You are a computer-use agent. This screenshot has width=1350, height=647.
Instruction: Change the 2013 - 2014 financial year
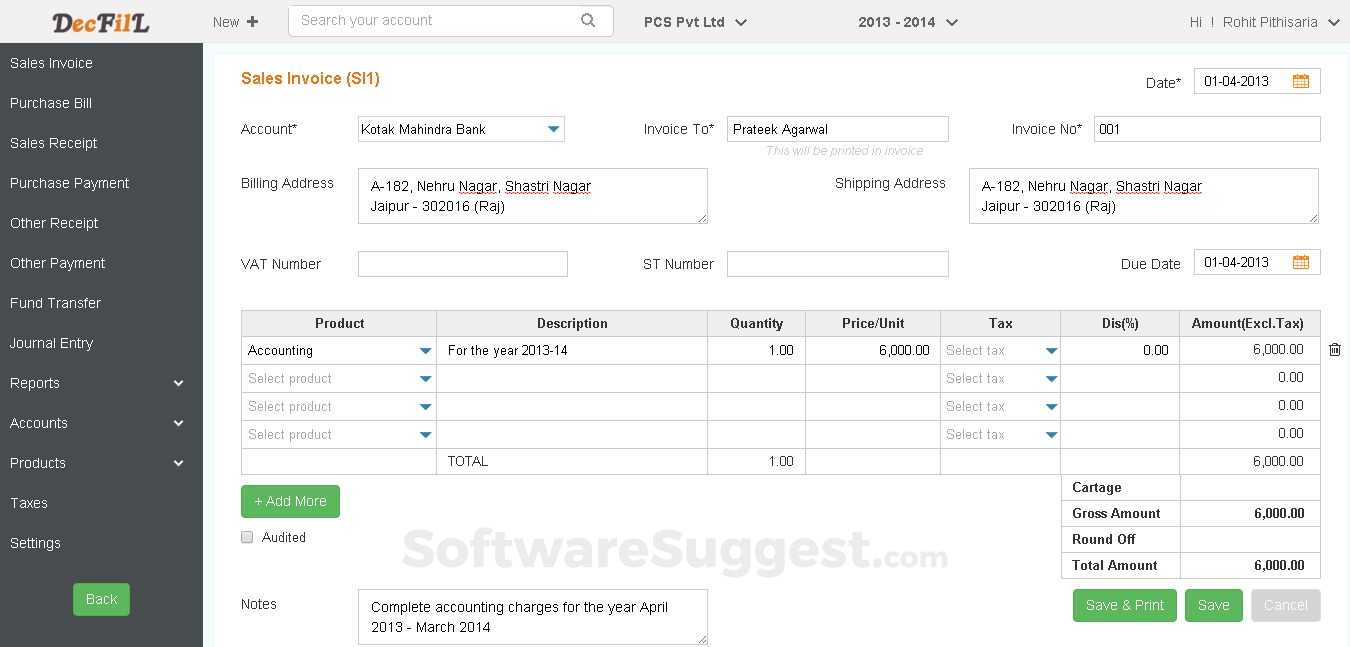(951, 22)
